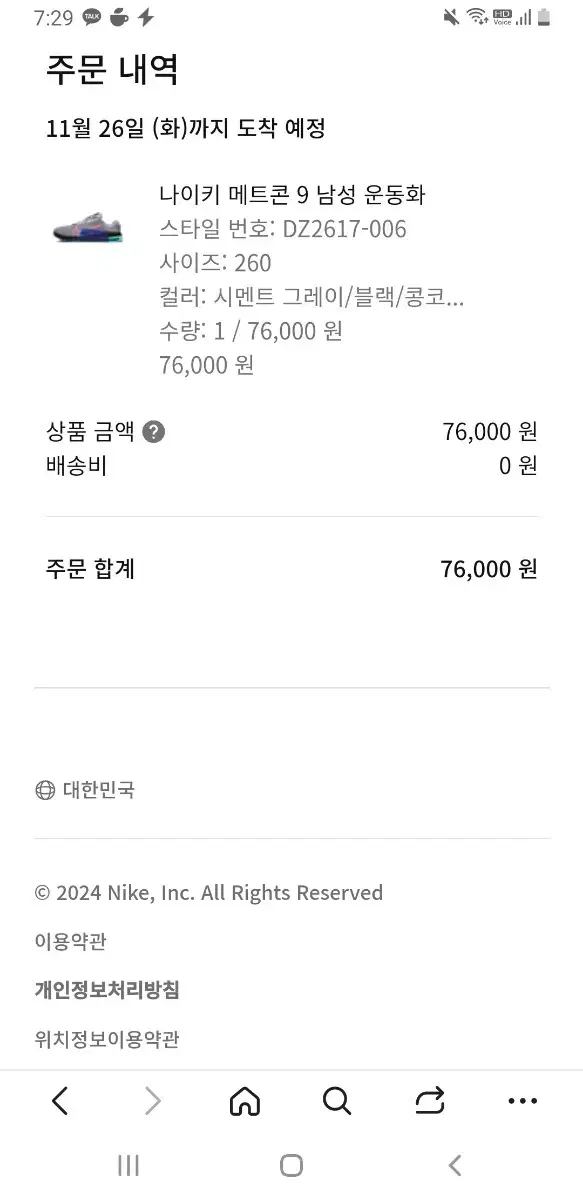The width and height of the screenshot is (583, 1200).
Task: Tap the browser back arrow
Action: [x=60, y=1101]
